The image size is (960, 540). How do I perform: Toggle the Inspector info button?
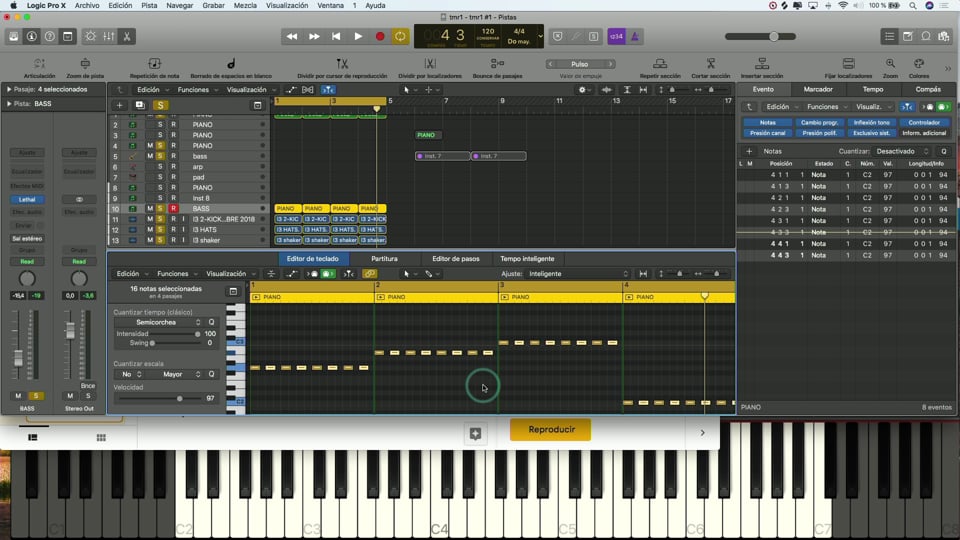tap(31, 36)
